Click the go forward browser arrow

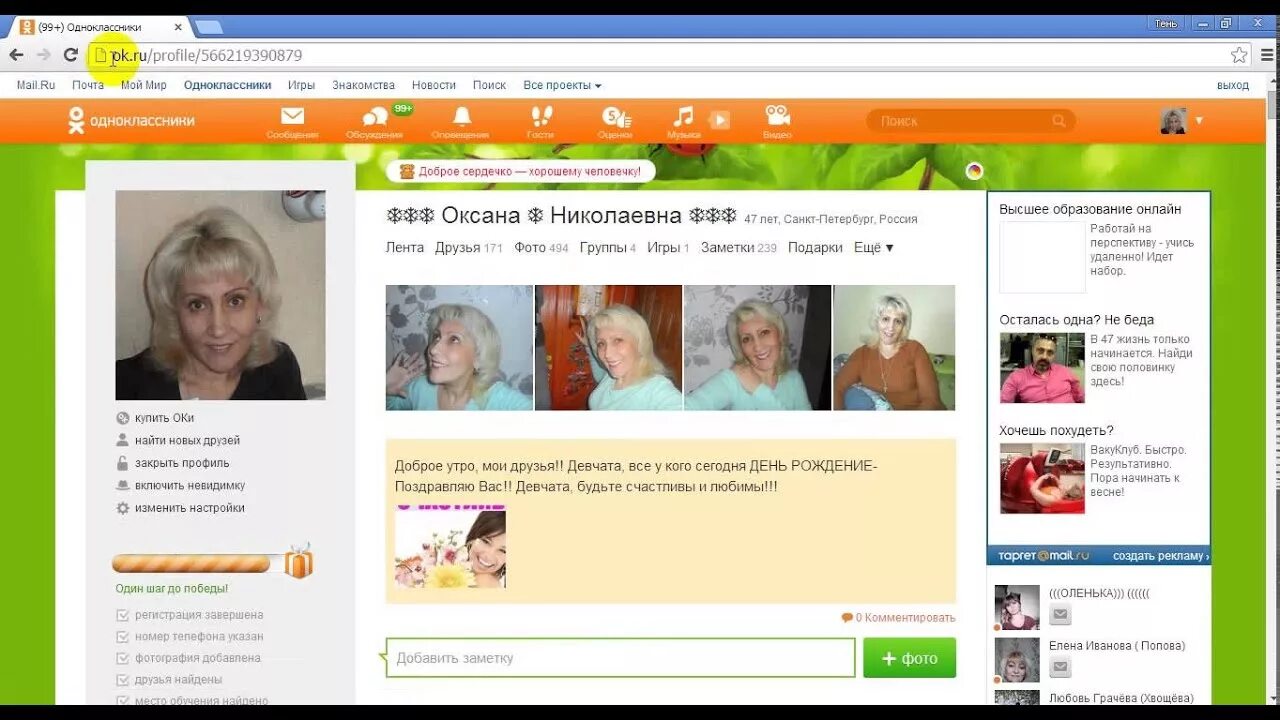point(43,55)
